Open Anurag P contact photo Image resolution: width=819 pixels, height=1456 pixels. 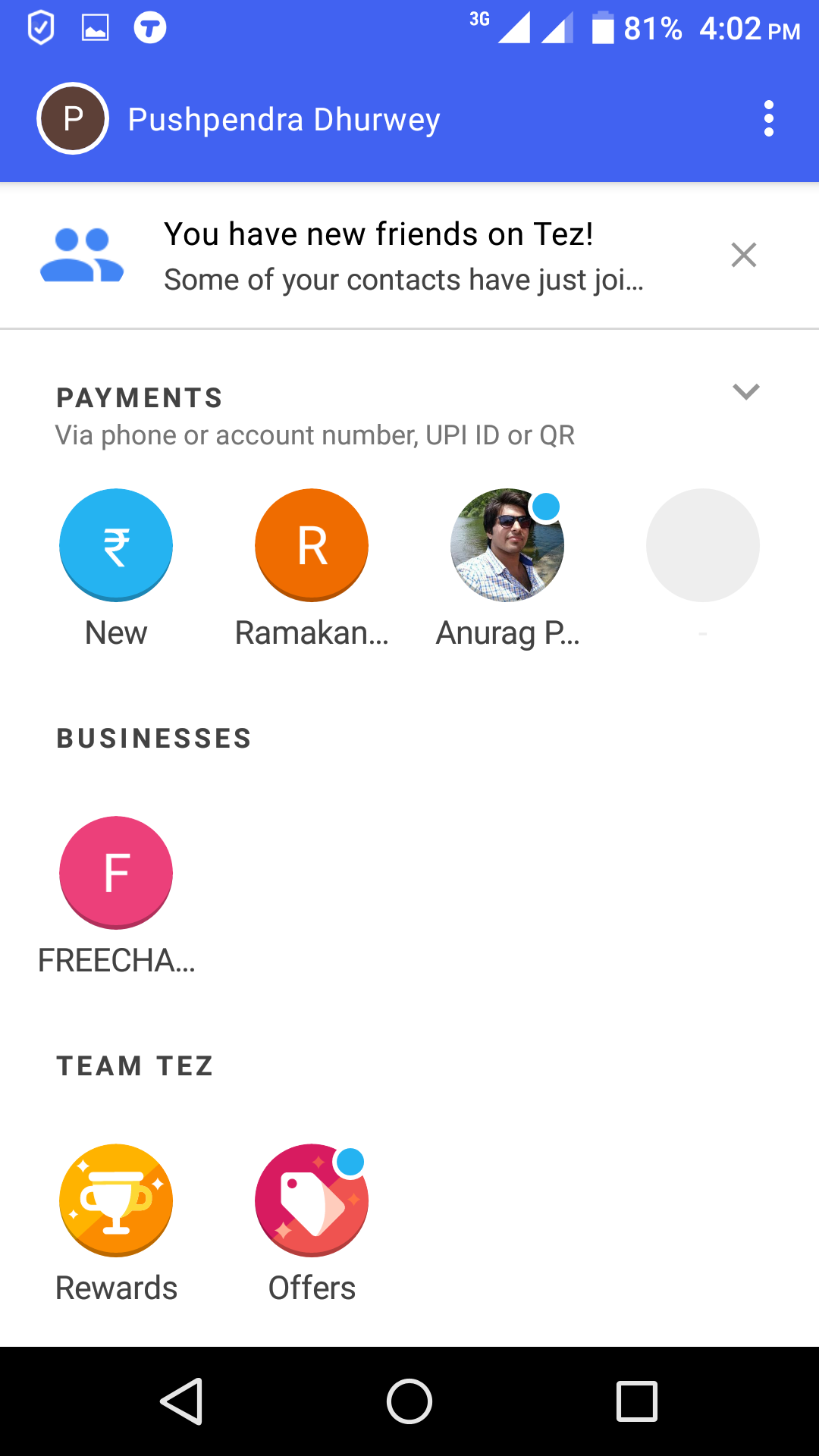click(507, 545)
